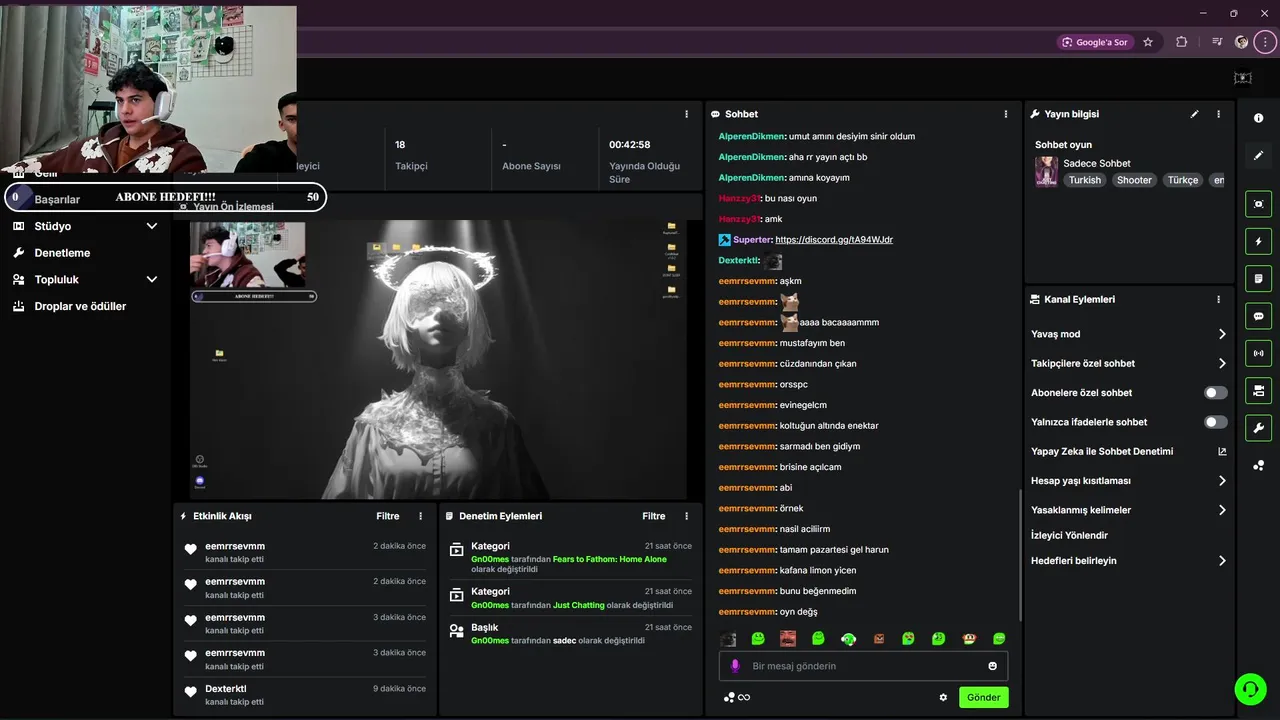Click the Fears to Fathom: Home Alone text
The height and width of the screenshot is (720, 1280).
click(610, 559)
